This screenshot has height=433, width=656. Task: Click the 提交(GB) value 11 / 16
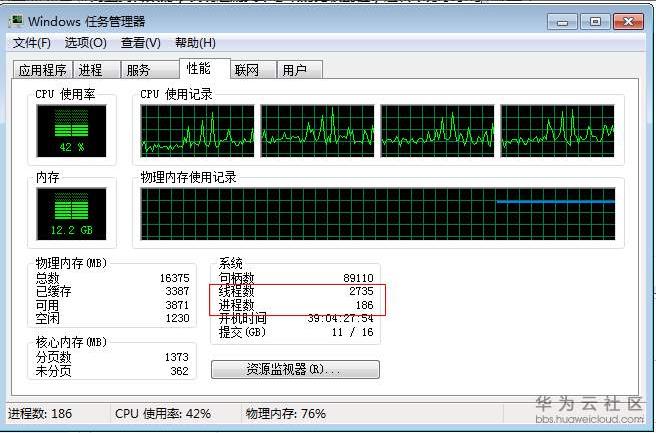pyautogui.click(x=353, y=332)
